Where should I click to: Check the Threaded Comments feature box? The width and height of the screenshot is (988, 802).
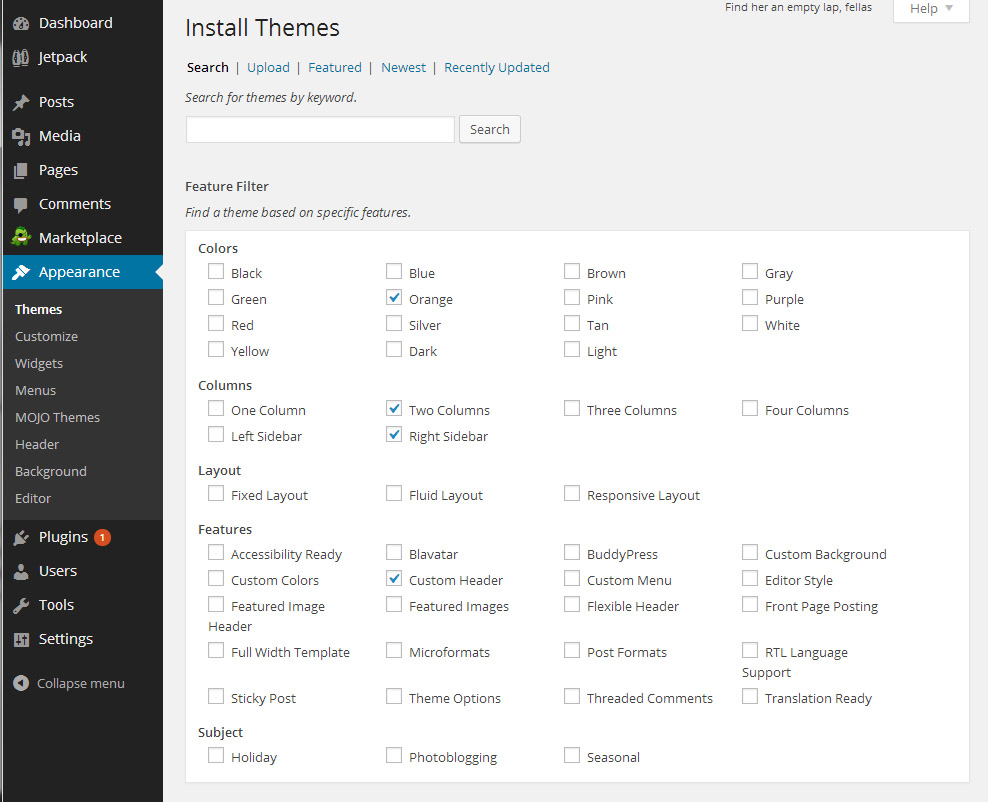(572, 697)
